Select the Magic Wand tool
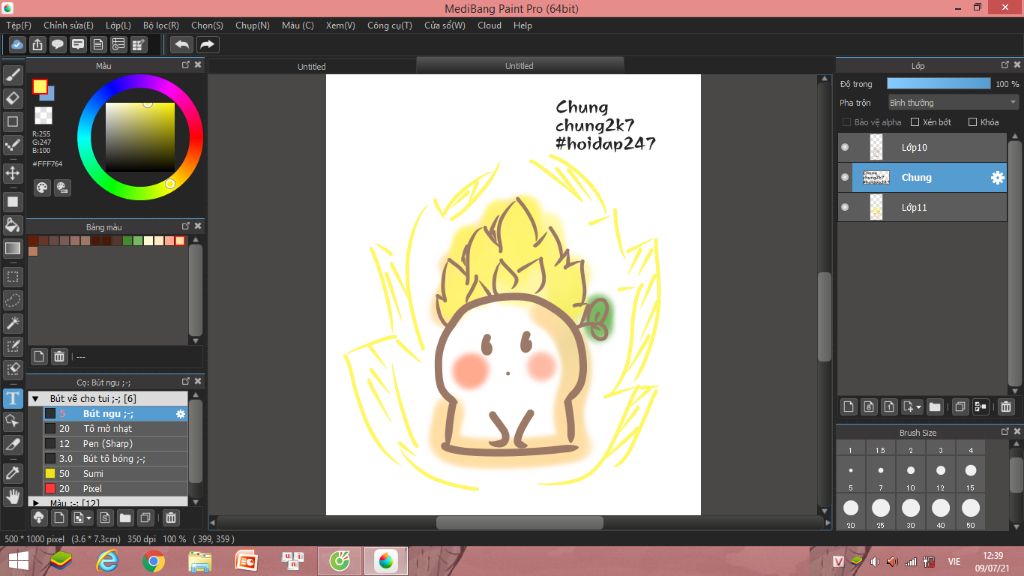The image size is (1024, 576). click(x=12, y=323)
